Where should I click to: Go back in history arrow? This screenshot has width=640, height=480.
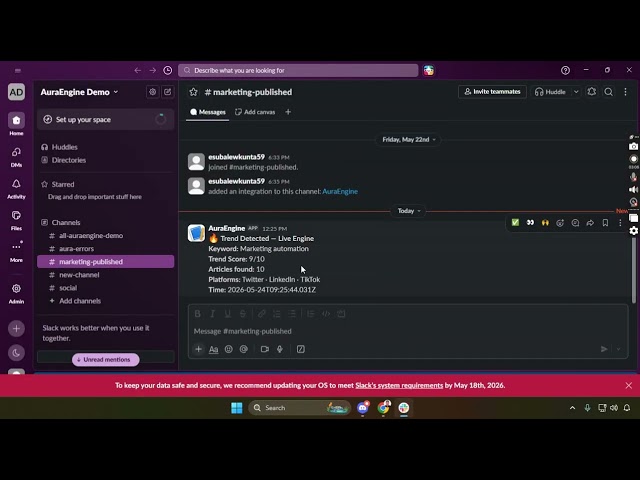pyautogui.click(x=138, y=71)
